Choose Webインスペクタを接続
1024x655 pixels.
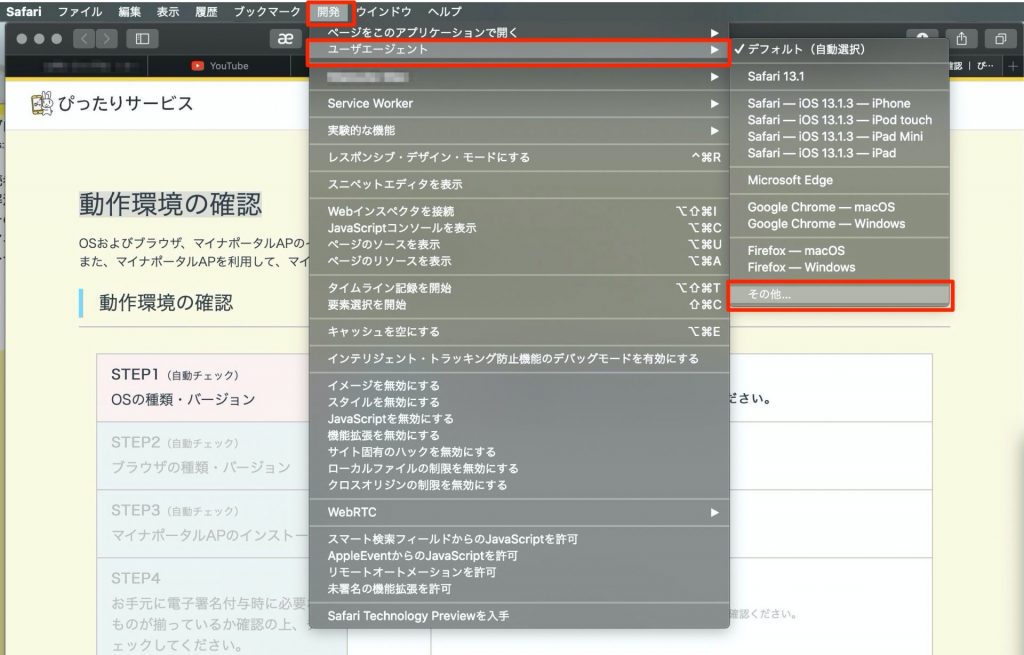[x=519, y=211]
